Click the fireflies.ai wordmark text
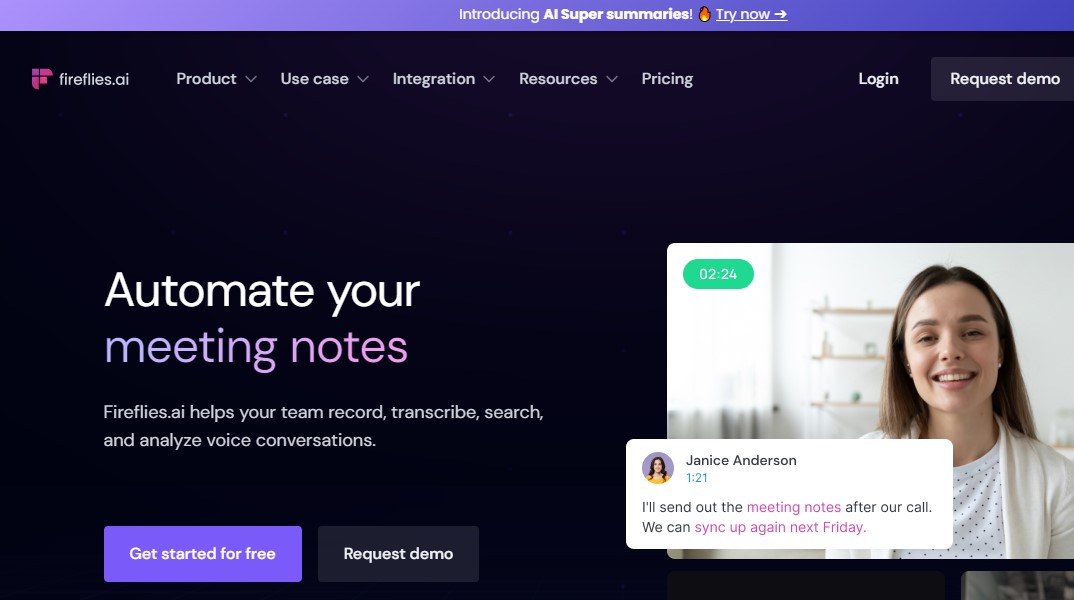The width and height of the screenshot is (1074, 600). pos(94,79)
